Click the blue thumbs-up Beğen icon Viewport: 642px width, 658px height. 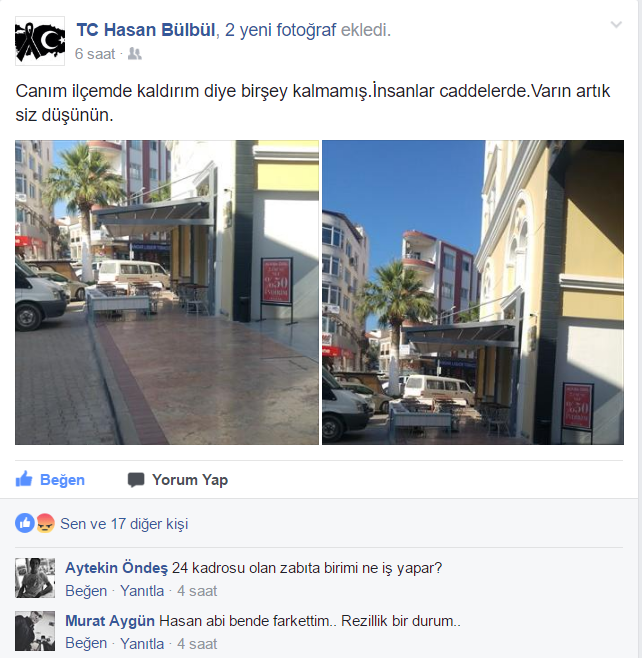coord(24,479)
